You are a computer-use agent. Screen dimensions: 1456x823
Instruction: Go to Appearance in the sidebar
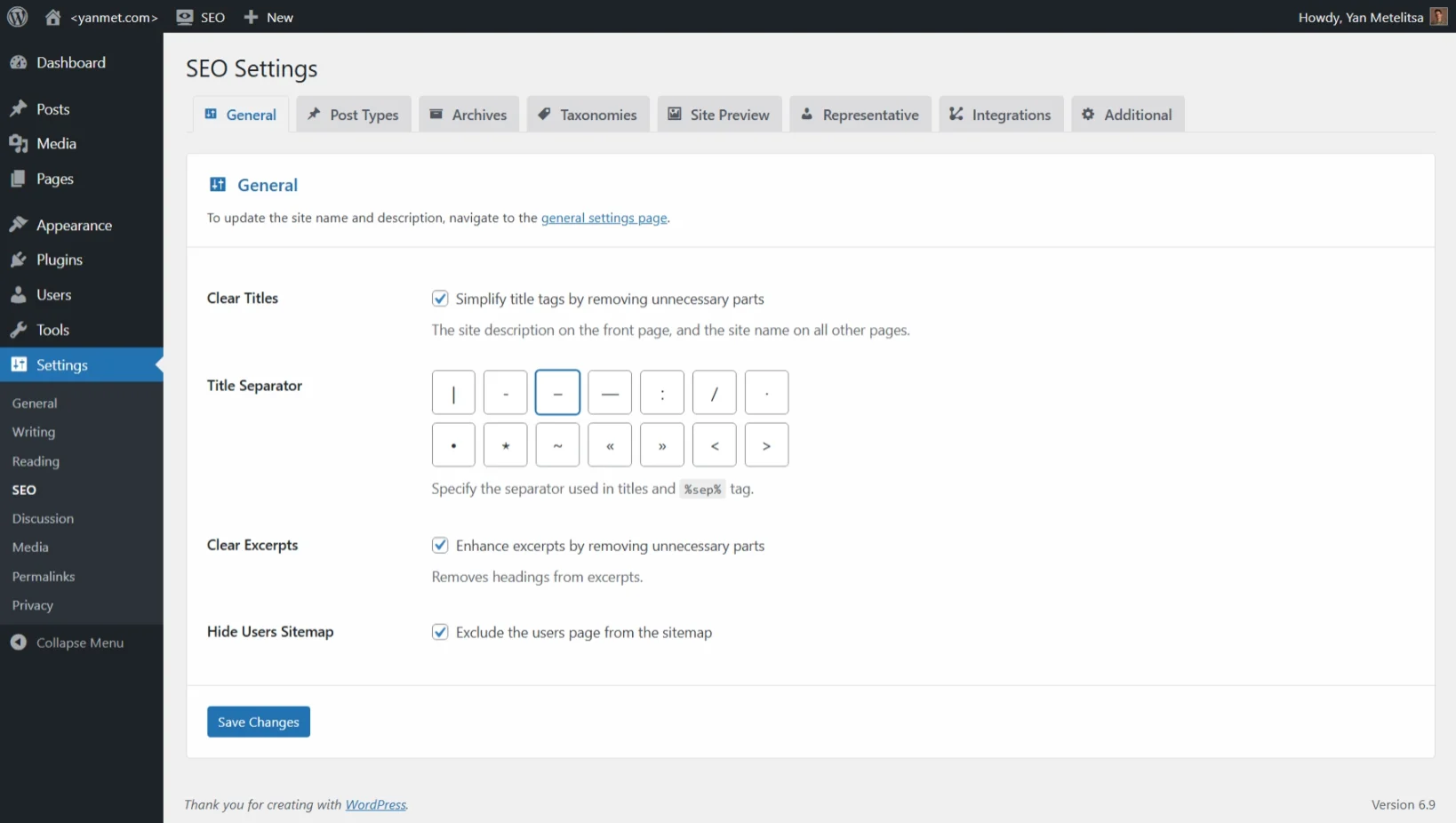point(74,225)
